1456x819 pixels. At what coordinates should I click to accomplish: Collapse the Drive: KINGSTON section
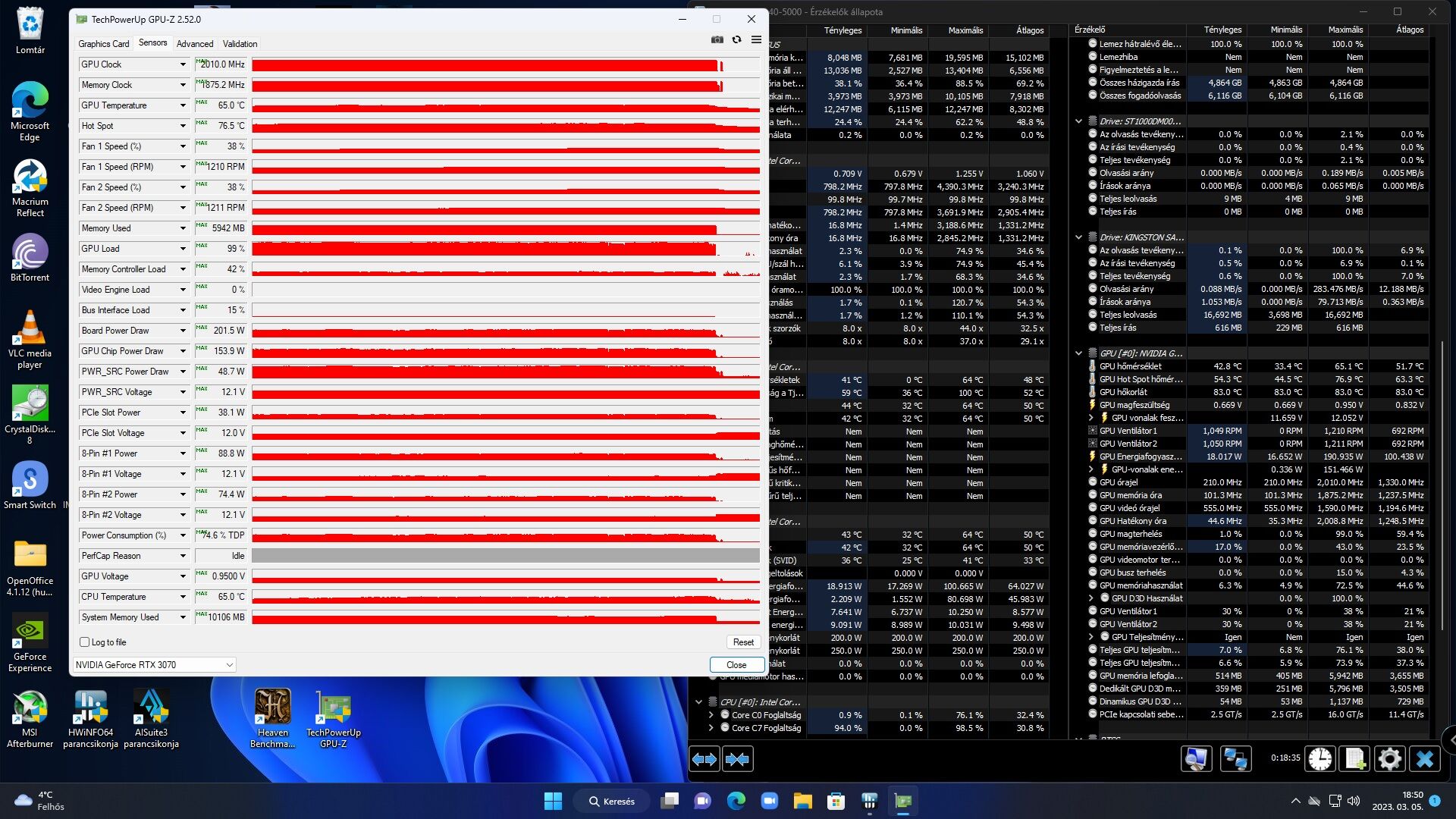click(x=1078, y=237)
